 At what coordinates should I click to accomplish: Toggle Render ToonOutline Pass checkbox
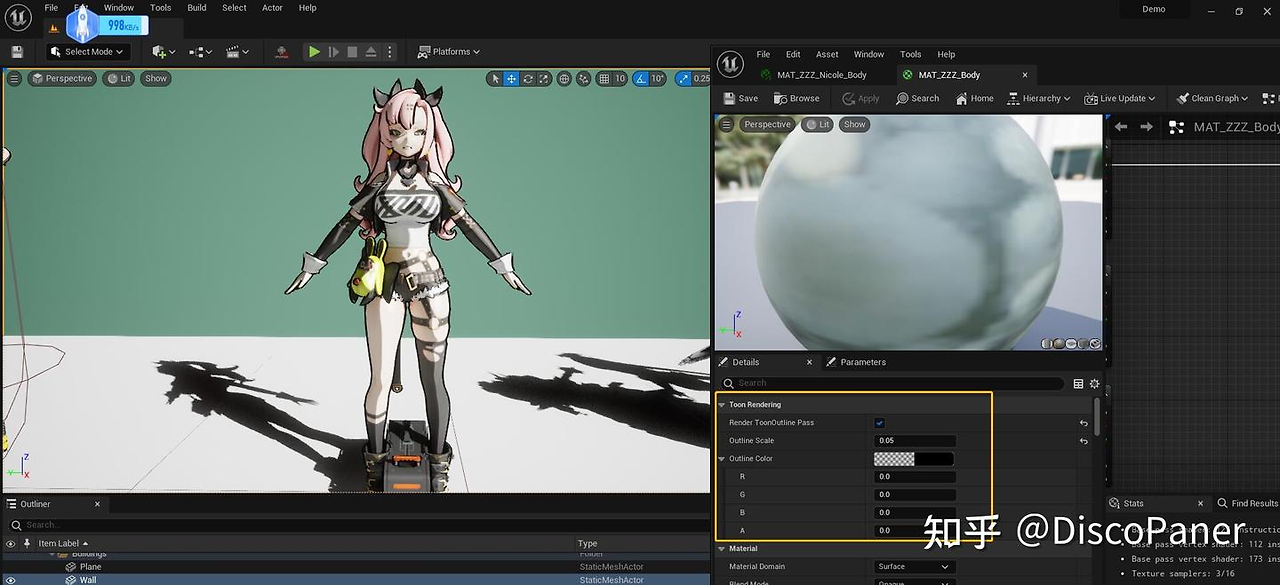pos(879,423)
